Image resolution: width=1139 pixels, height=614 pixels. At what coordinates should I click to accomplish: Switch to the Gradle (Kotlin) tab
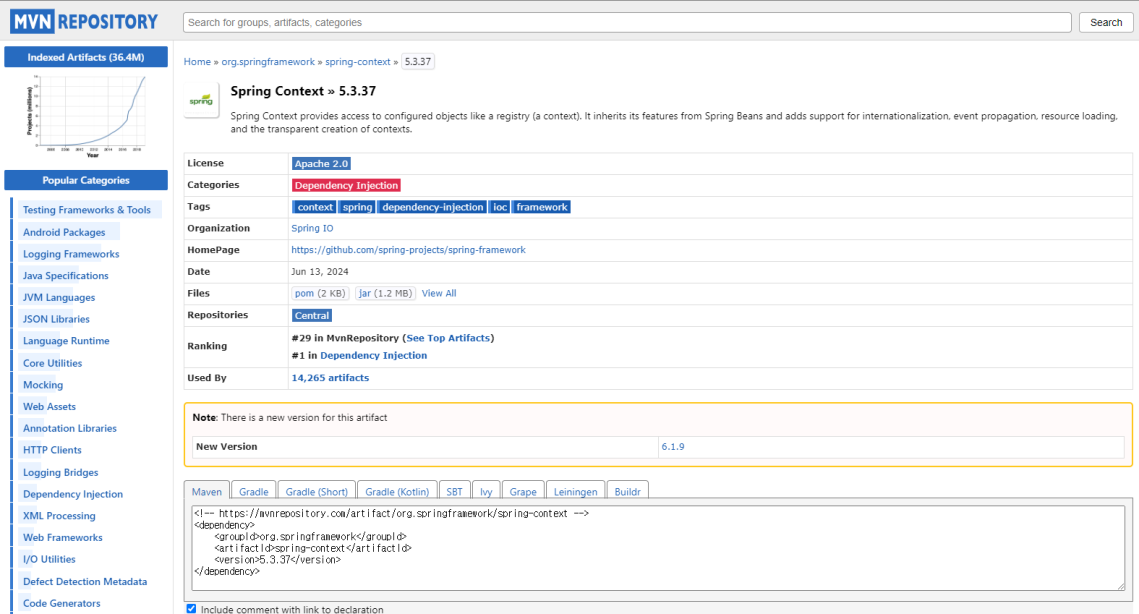[397, 491]
